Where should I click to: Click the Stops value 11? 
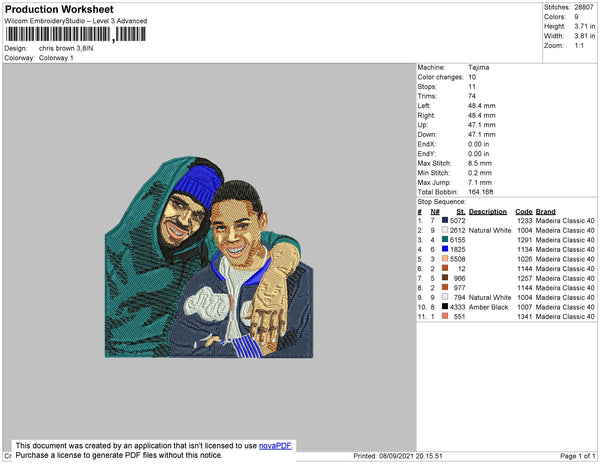tap(472, 87)
